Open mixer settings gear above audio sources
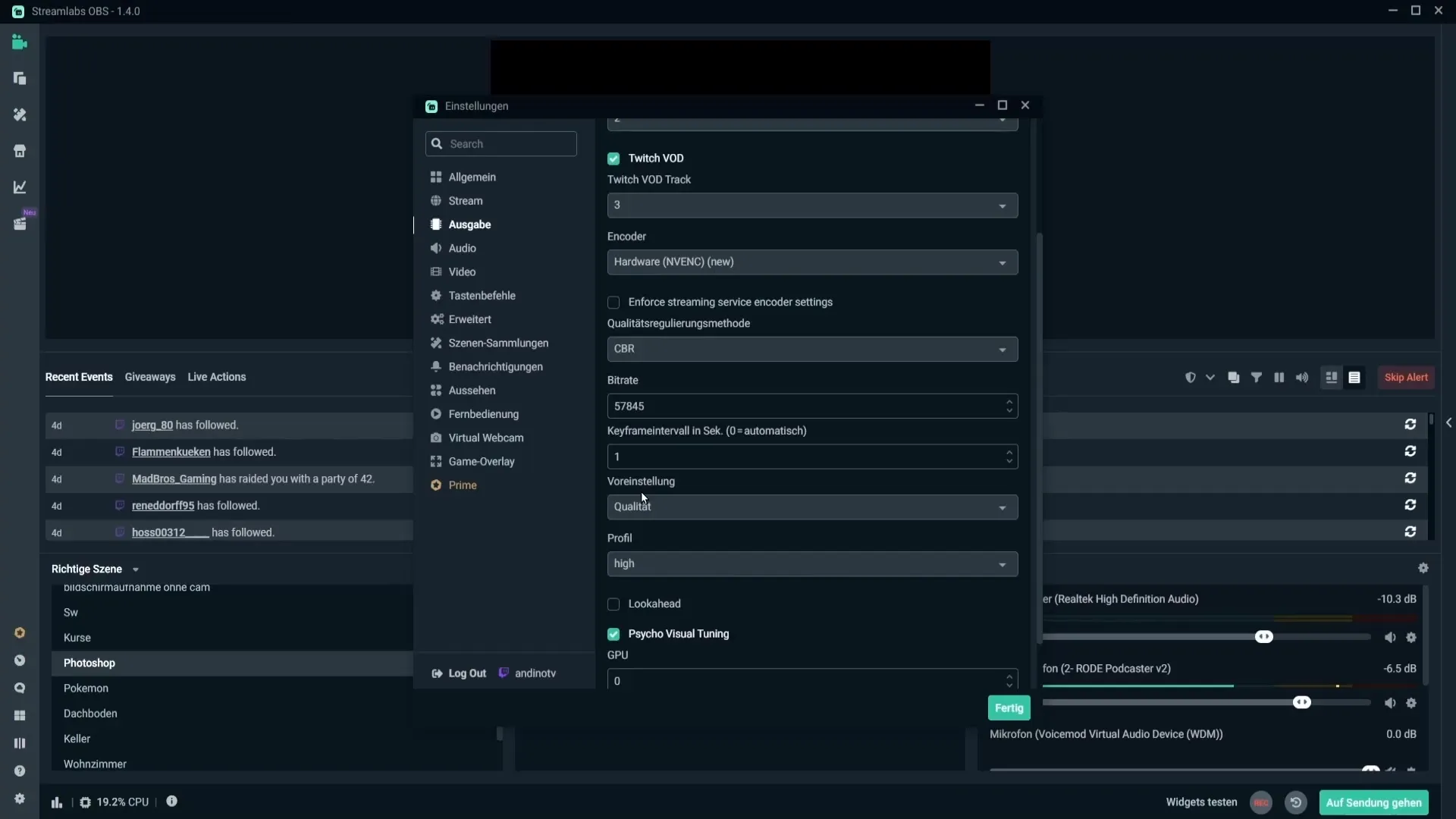 click(1423, 569)
